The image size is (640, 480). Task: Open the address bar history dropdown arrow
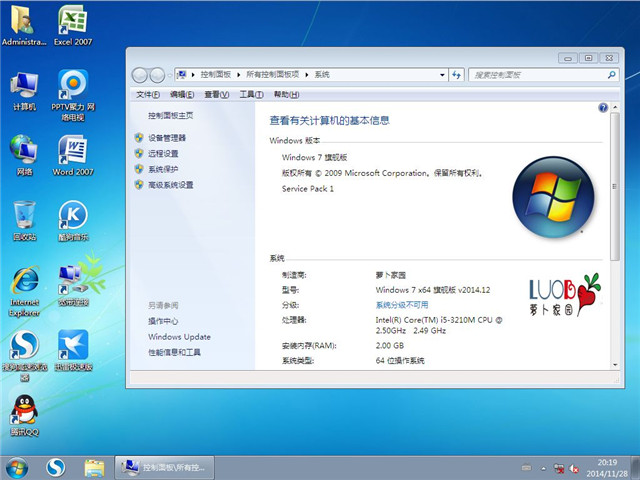[x=442, y=75]
